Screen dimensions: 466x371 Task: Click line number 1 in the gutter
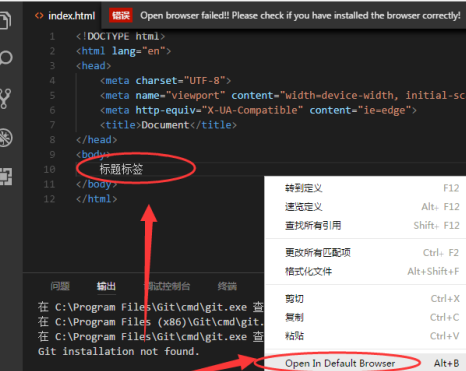coord(52,36)
